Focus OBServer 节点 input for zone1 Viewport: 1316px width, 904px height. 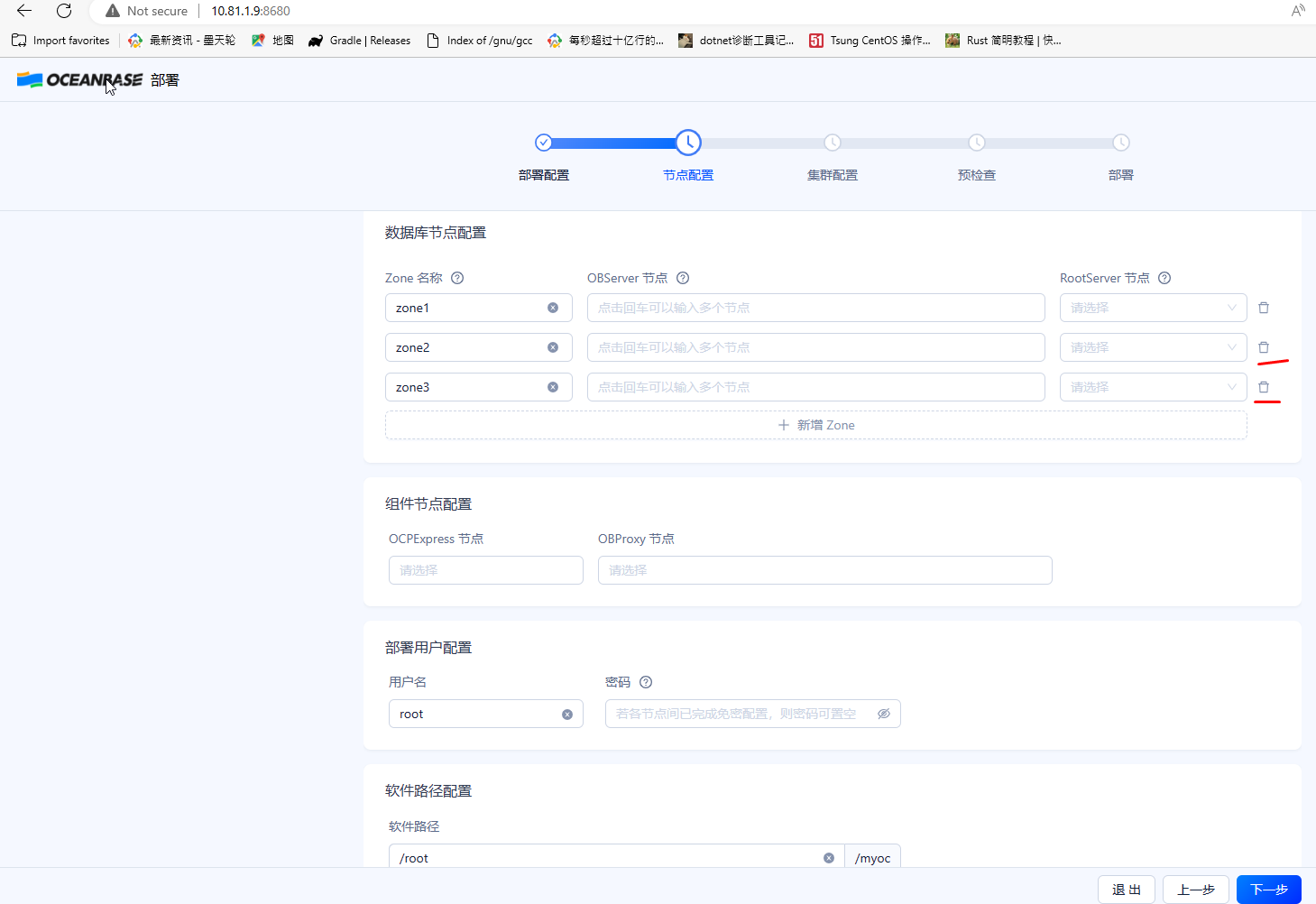pos(816,308)
